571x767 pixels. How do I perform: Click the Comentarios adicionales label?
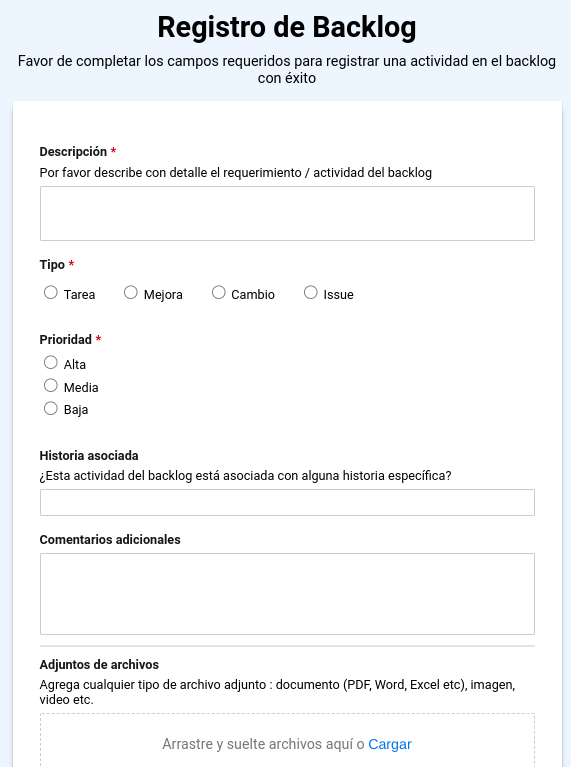pos(110,540)
